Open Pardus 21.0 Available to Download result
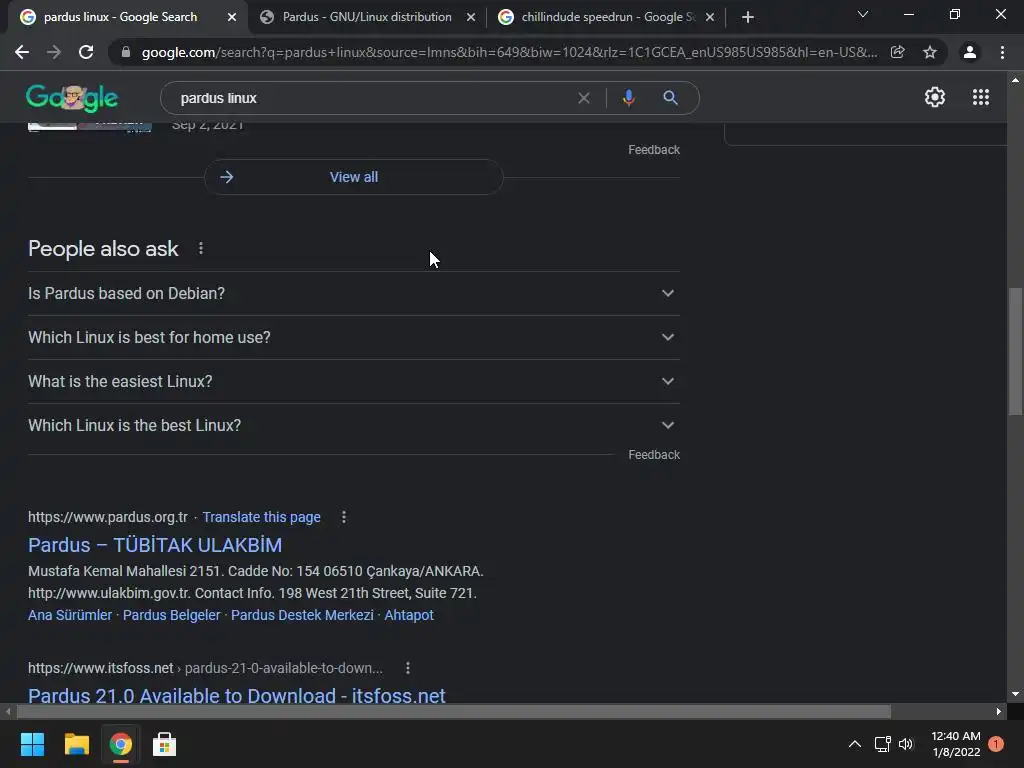The height and width of the screenshot is (768, 1024). pyautogui.click(x=236, y=695)
